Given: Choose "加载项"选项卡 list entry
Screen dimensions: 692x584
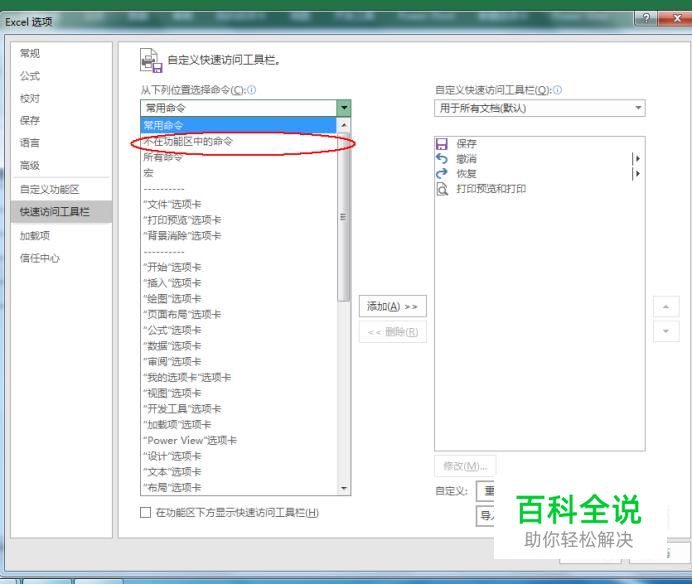Looking at the screenshot, I should tap(239, 425).
